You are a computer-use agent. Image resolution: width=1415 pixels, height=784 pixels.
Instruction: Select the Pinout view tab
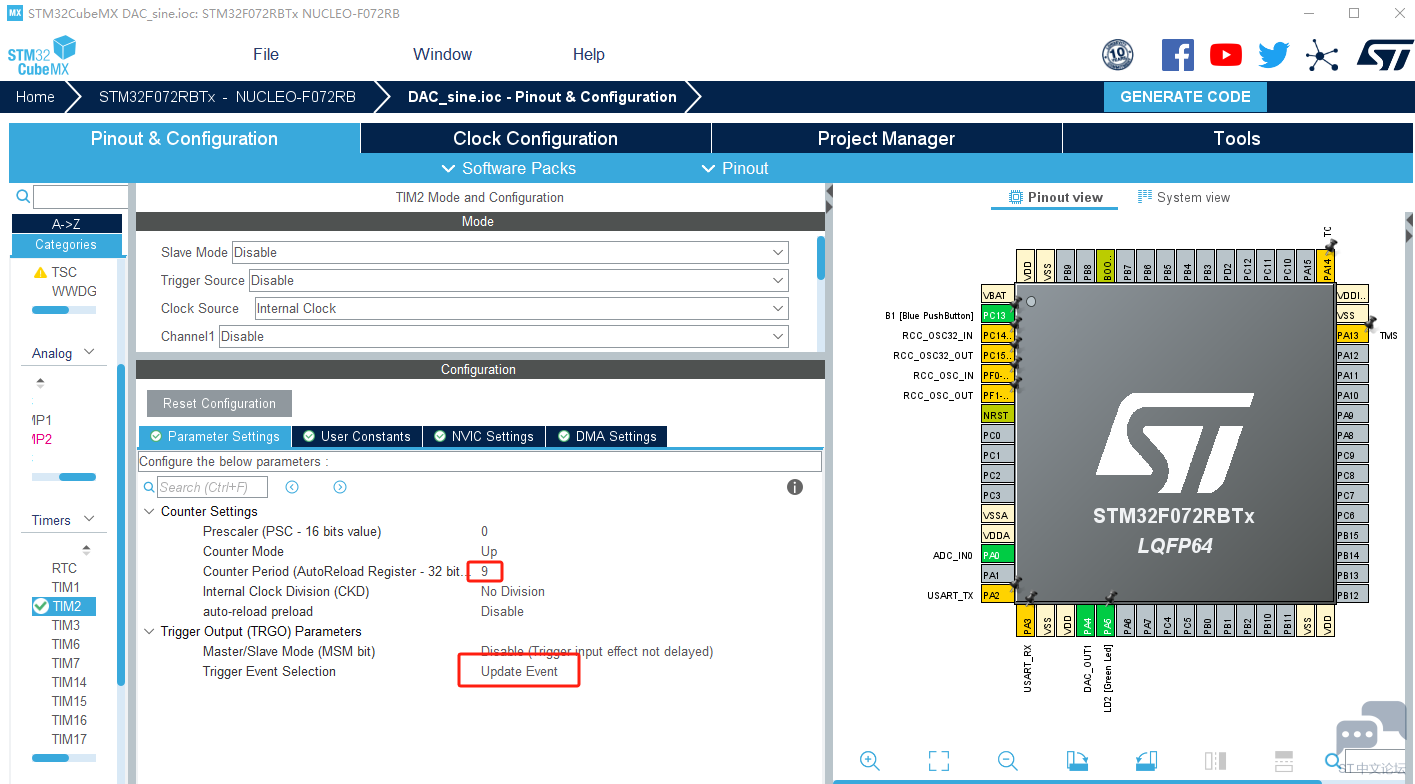coord(1056,197)
